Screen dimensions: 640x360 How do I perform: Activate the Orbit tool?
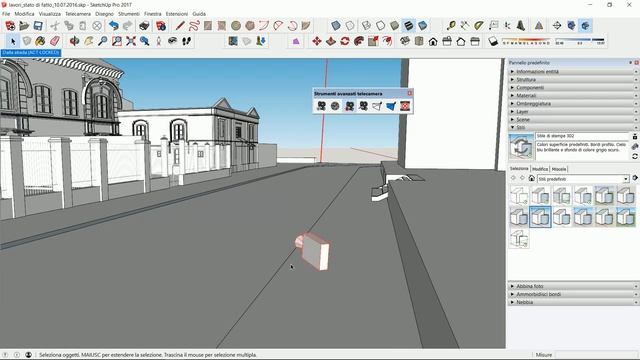click(74, 41)
